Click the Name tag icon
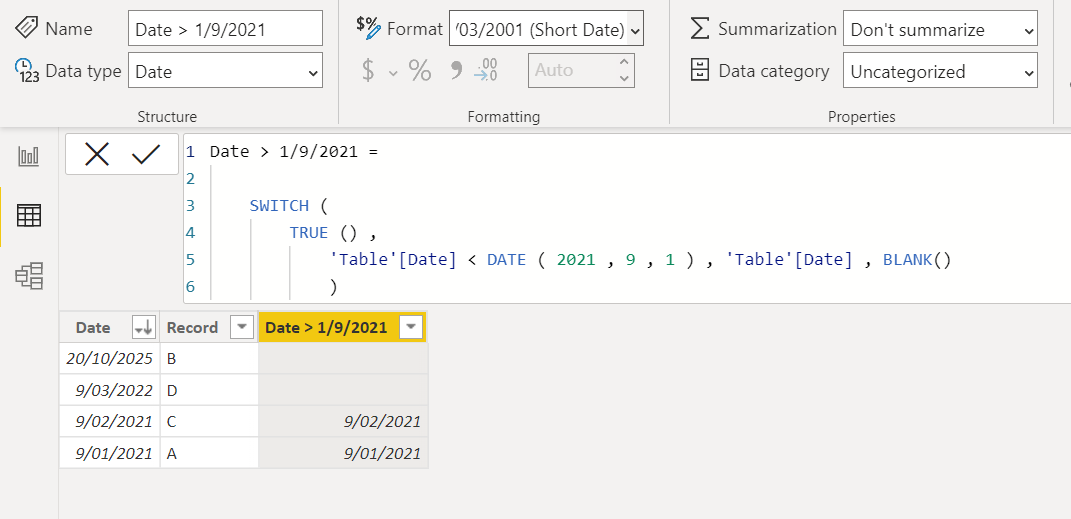Viewport: 1071px width, 519px height. point(27,29)
